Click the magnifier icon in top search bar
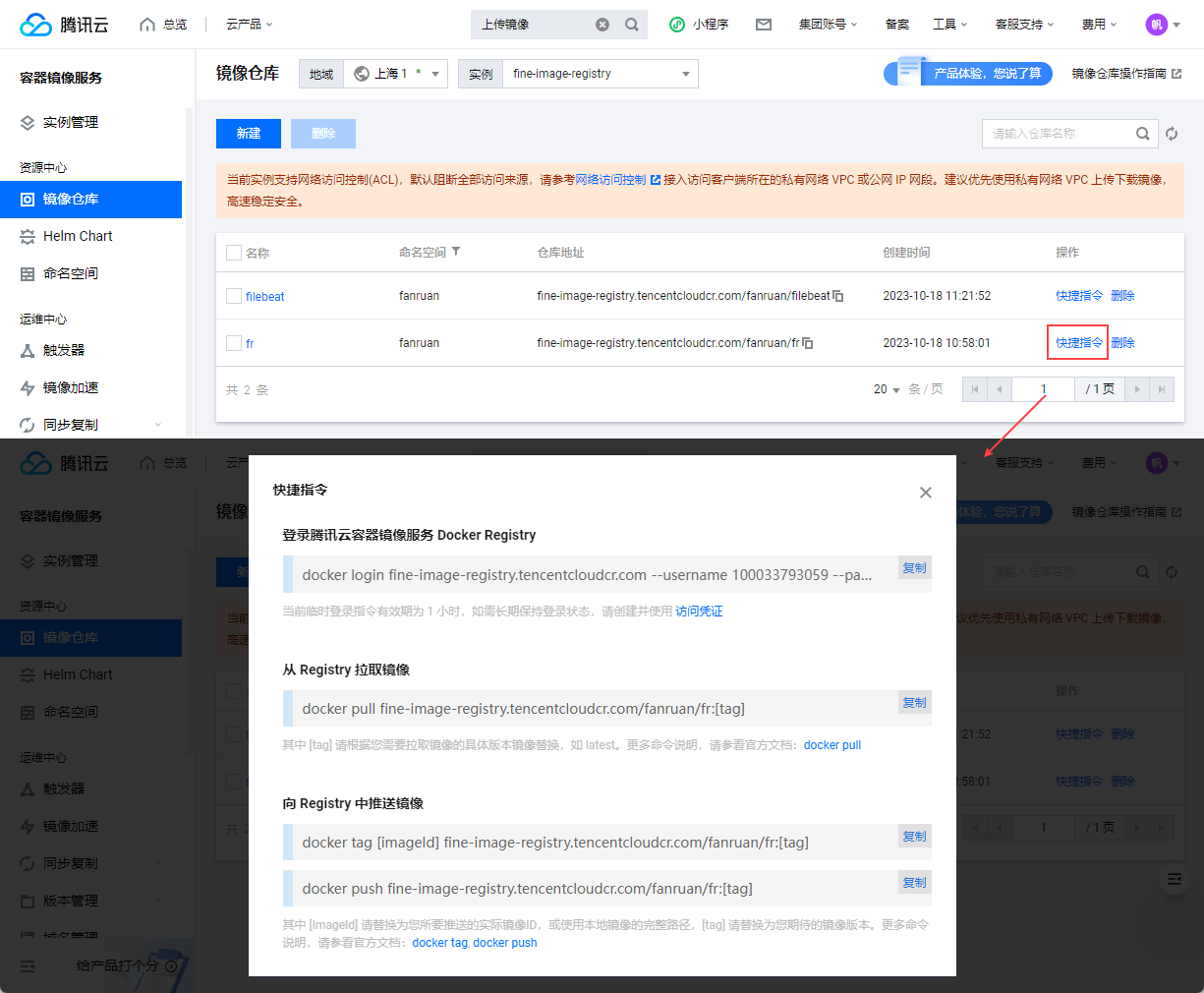 point(632,25)
